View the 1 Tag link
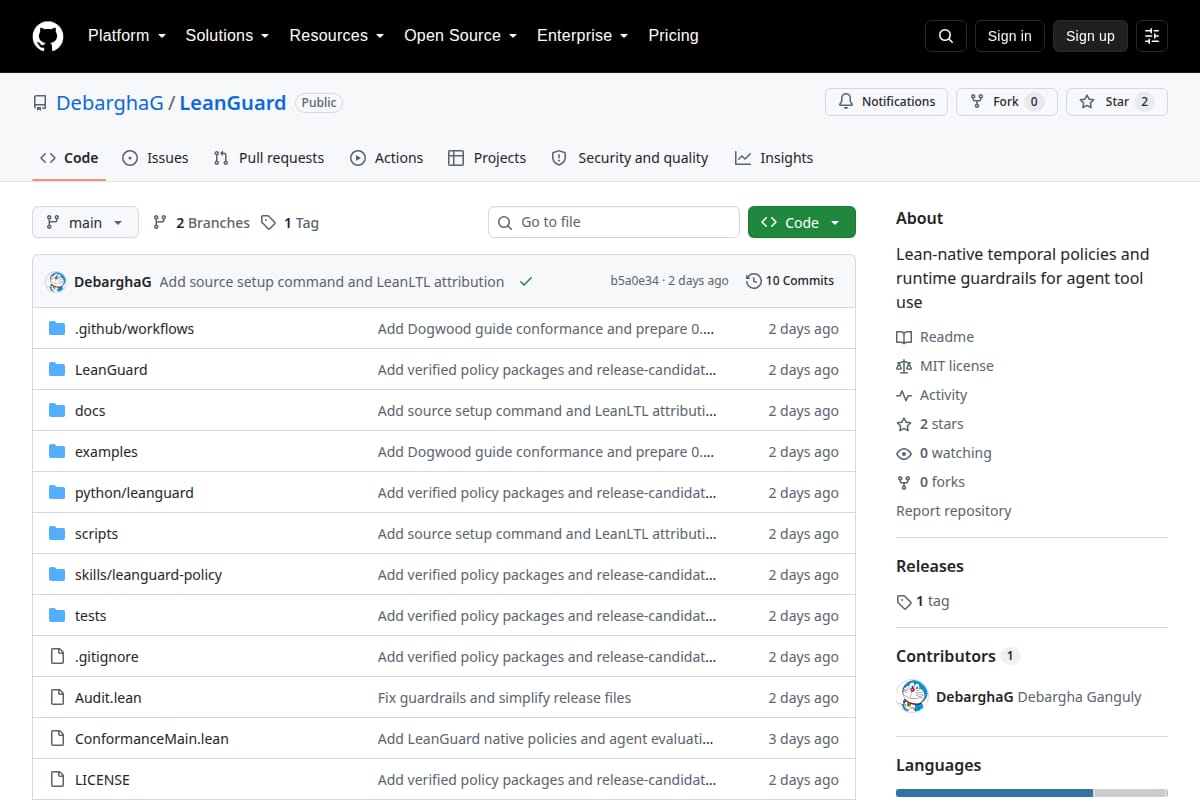 coord(290,223)
